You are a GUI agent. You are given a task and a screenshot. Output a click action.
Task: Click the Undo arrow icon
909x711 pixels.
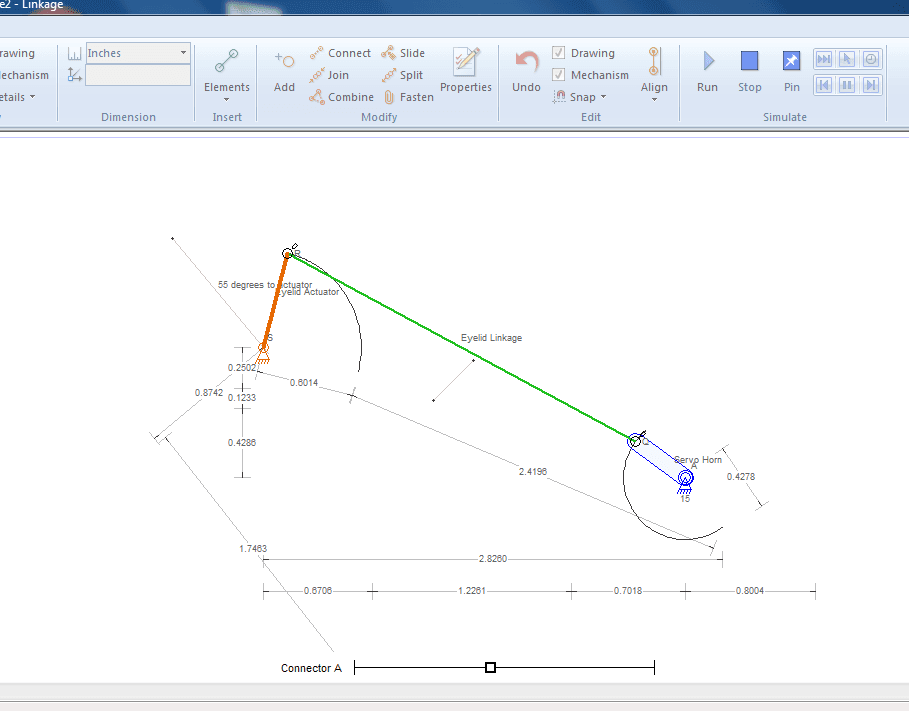[x=526, y=62]
